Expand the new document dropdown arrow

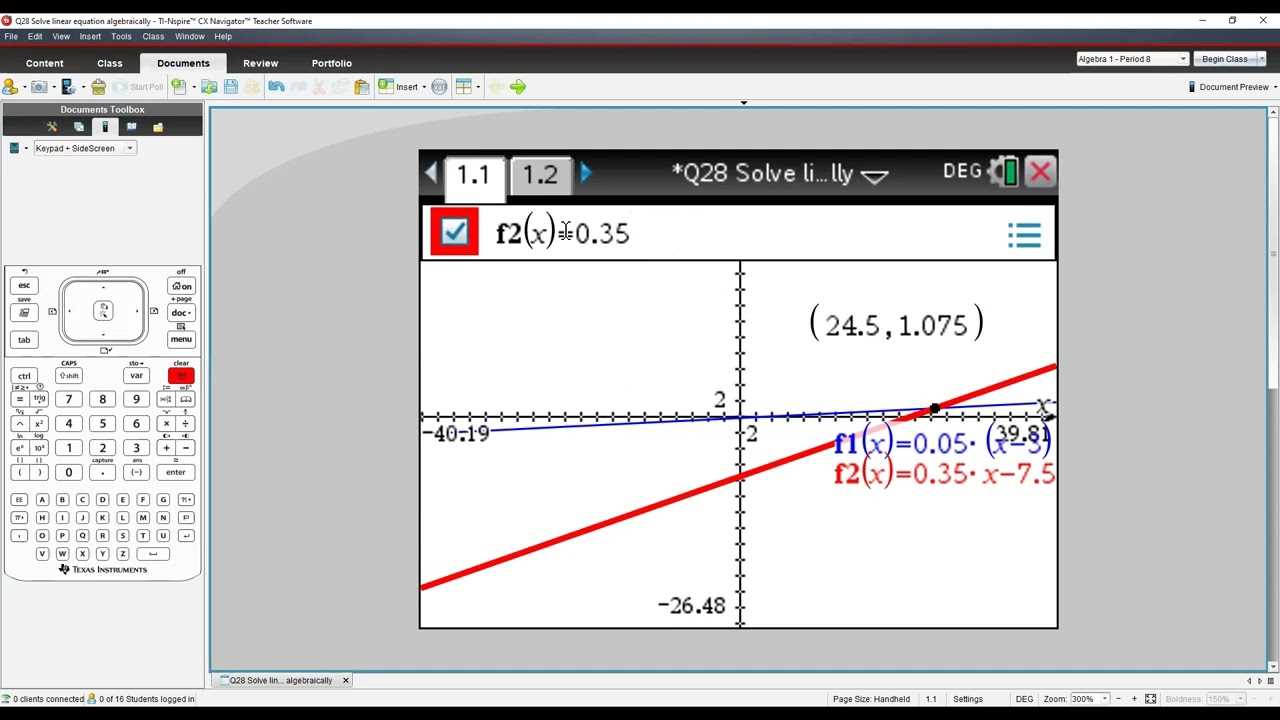click(x=193, y=87)
